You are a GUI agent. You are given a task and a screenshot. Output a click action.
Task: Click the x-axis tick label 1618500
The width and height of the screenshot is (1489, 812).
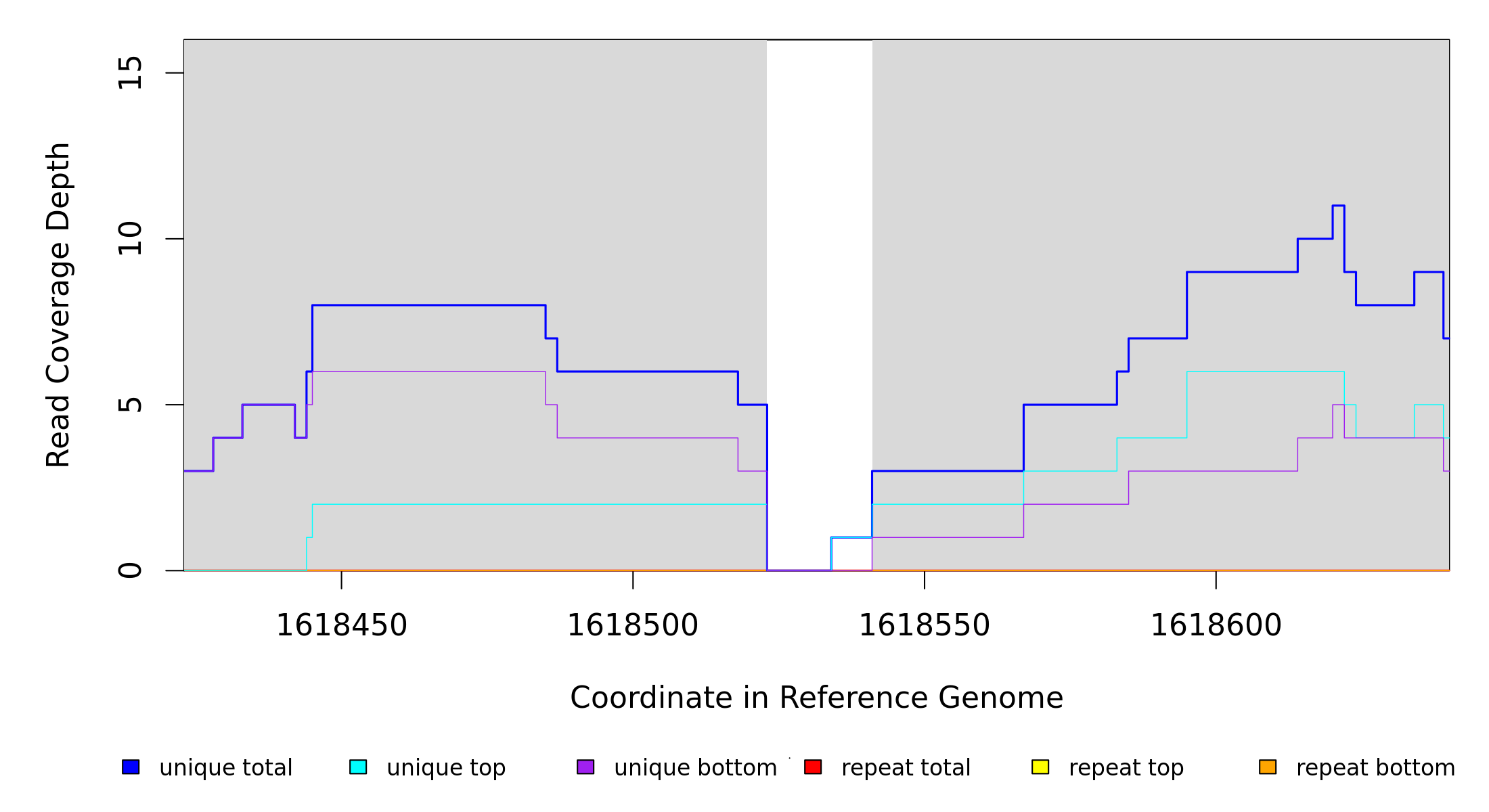(633, 626)
